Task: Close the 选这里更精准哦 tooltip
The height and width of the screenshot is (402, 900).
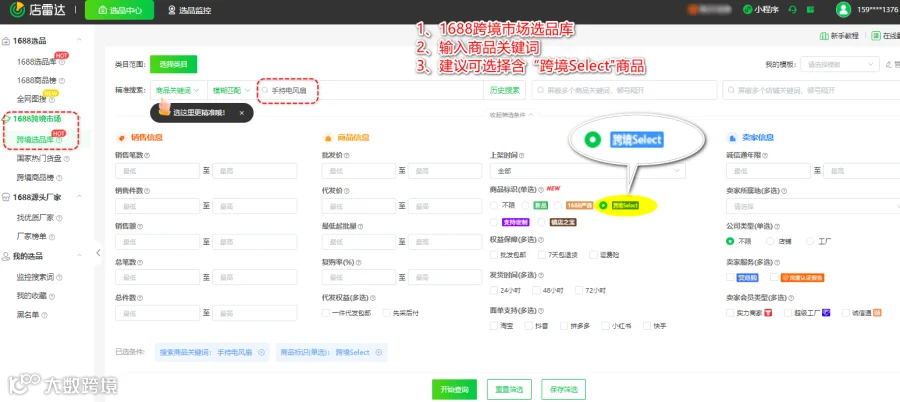Action: [242, 113]
